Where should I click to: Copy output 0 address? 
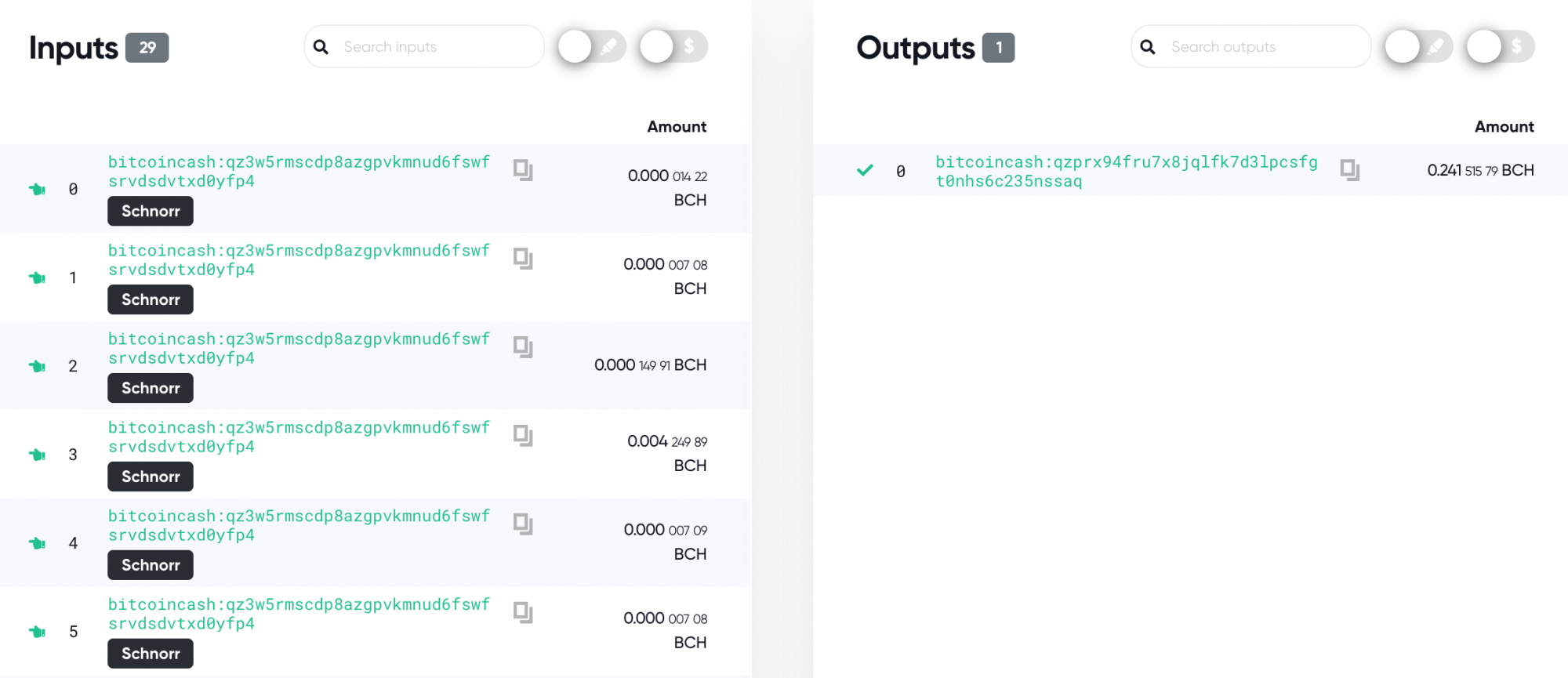[x=1350, y=170]
